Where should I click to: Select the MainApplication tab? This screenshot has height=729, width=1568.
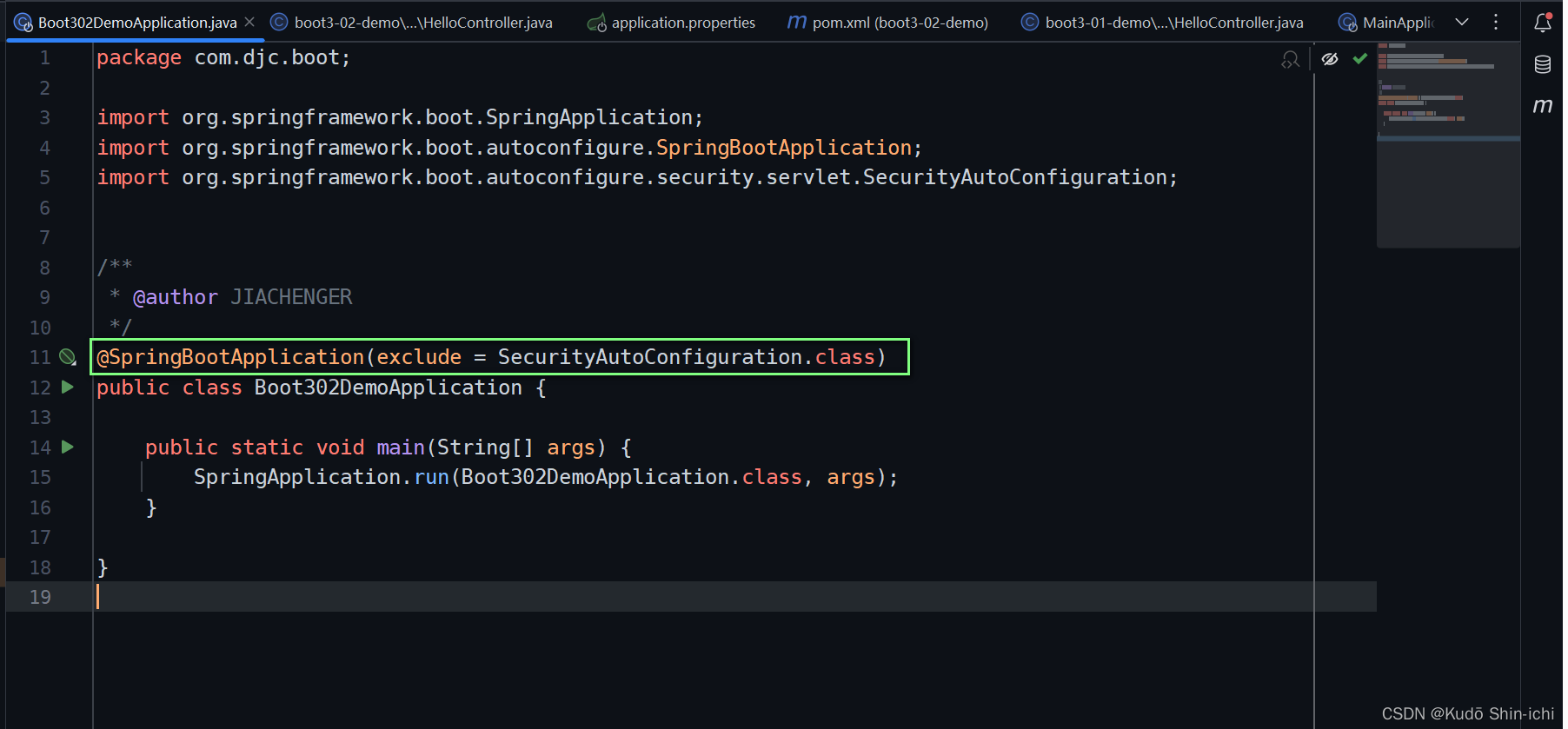tap(1386, 23)
